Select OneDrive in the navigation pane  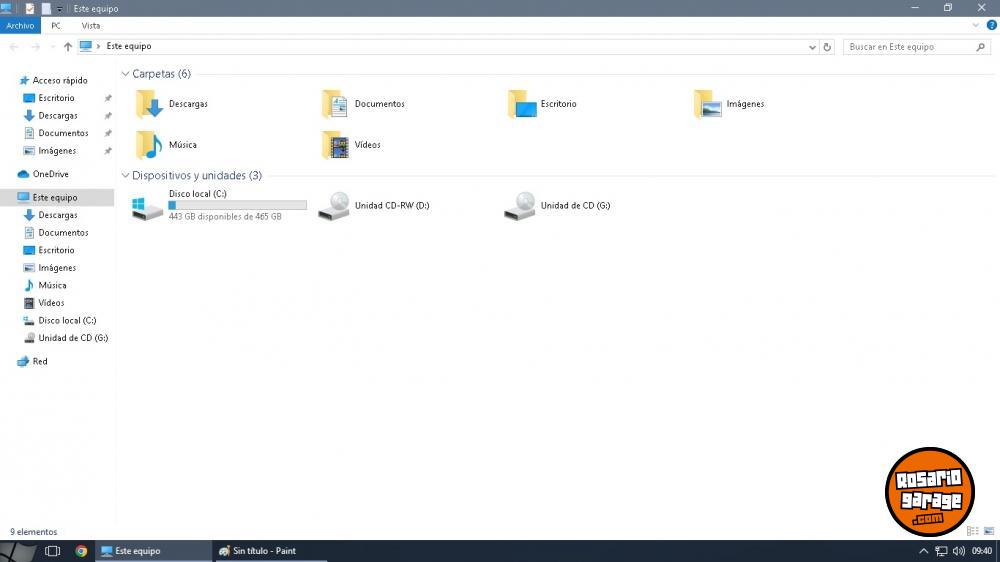tap(50, 174)
